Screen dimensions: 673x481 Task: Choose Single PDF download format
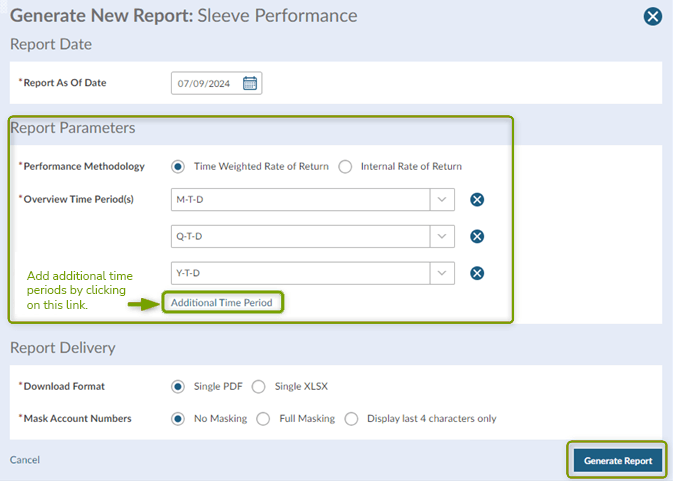pos(179,386)
